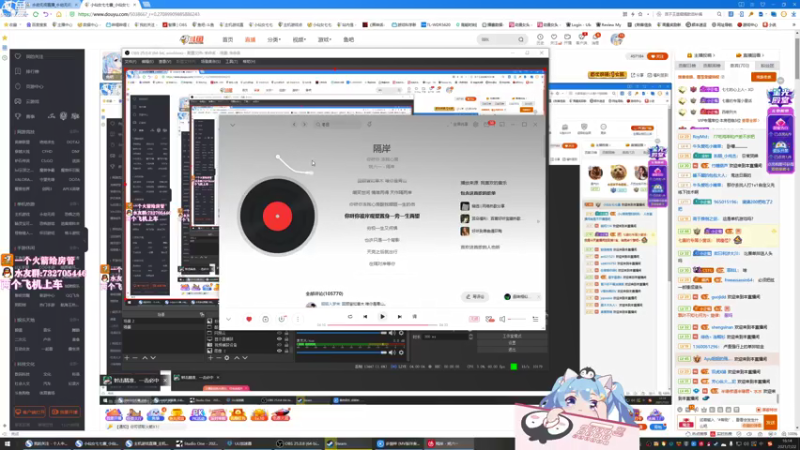Click the rocket gift icon in the gift bar
This screenshot has width=800, height=450.
281,414
